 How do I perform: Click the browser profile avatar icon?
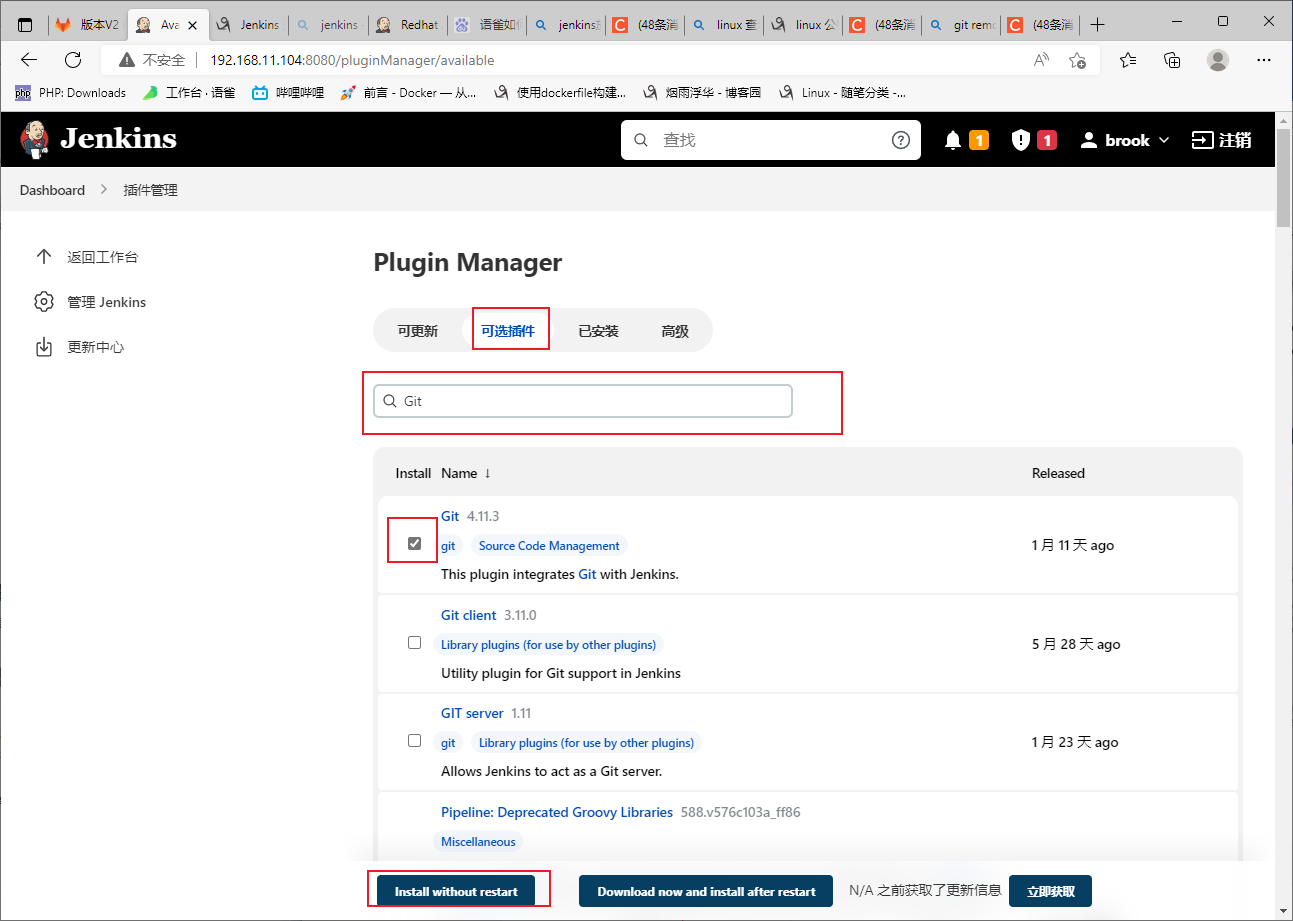pos(1218,60)
